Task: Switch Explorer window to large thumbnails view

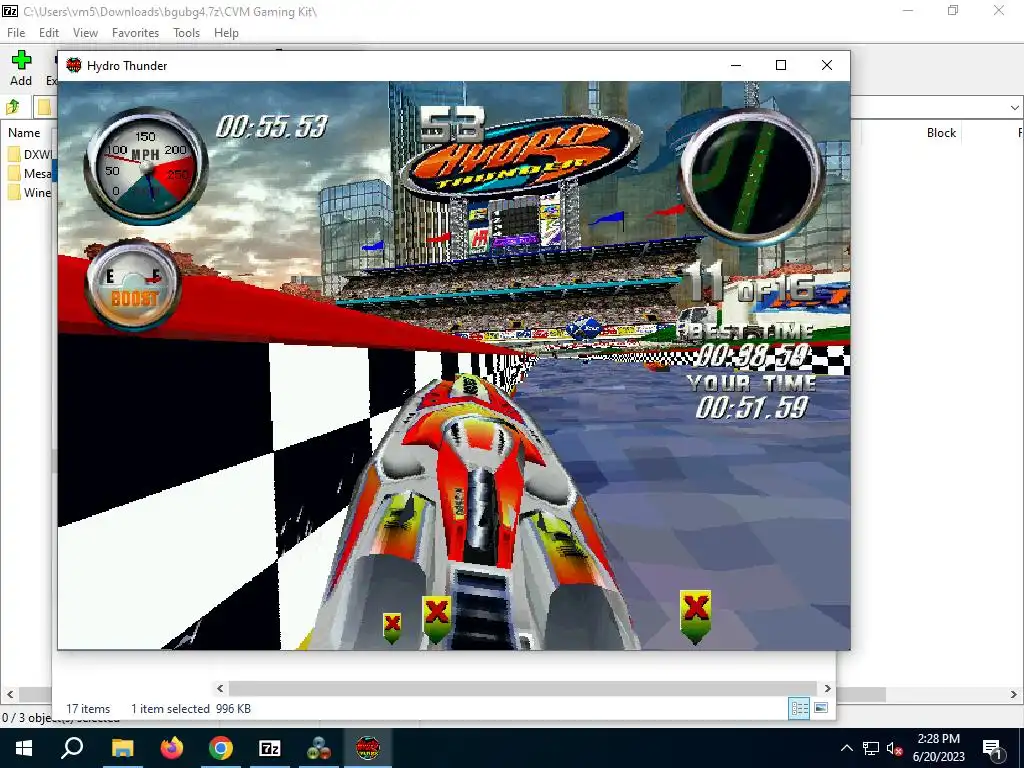Action: [x=821, y=708]
